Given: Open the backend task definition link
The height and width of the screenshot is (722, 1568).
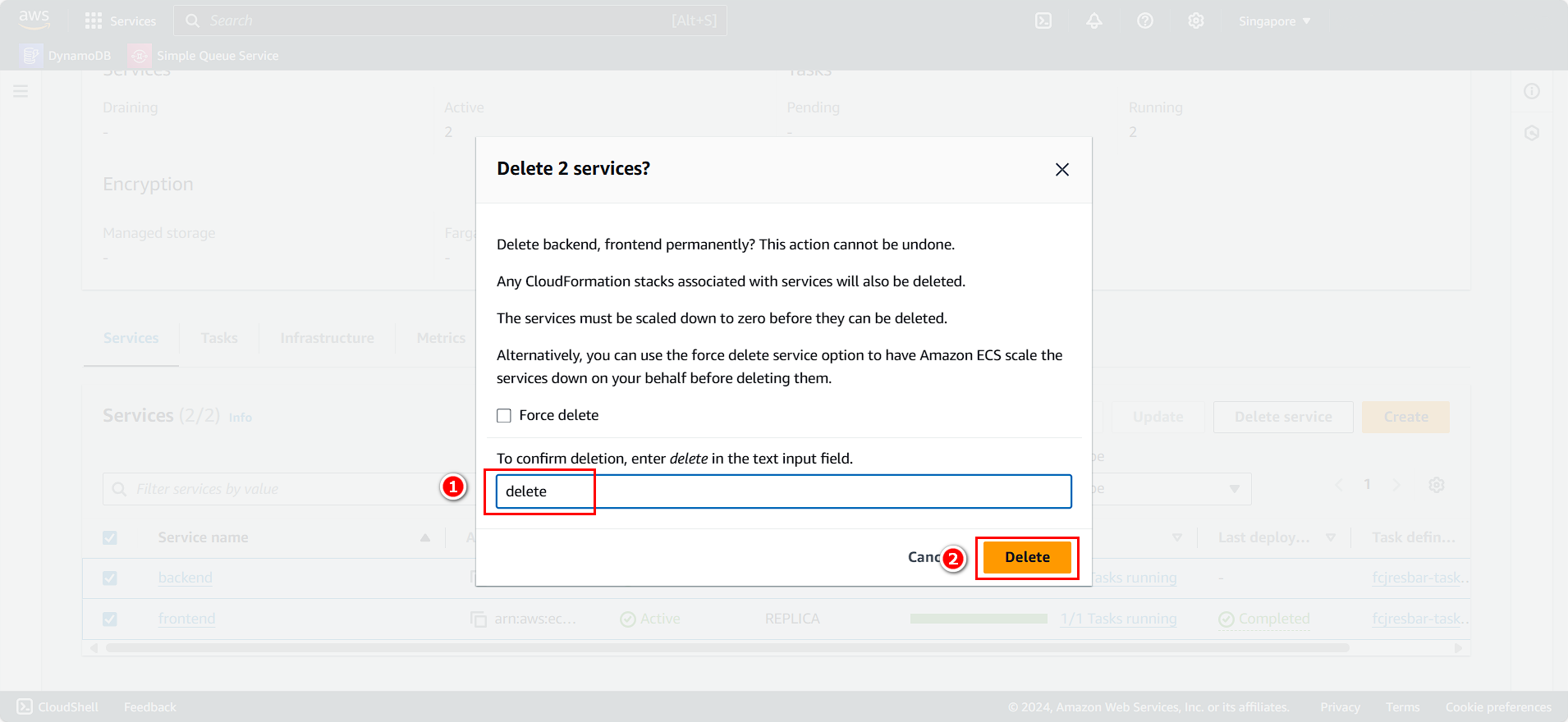Looking at the screenshot, I should tap(1419, 578).
